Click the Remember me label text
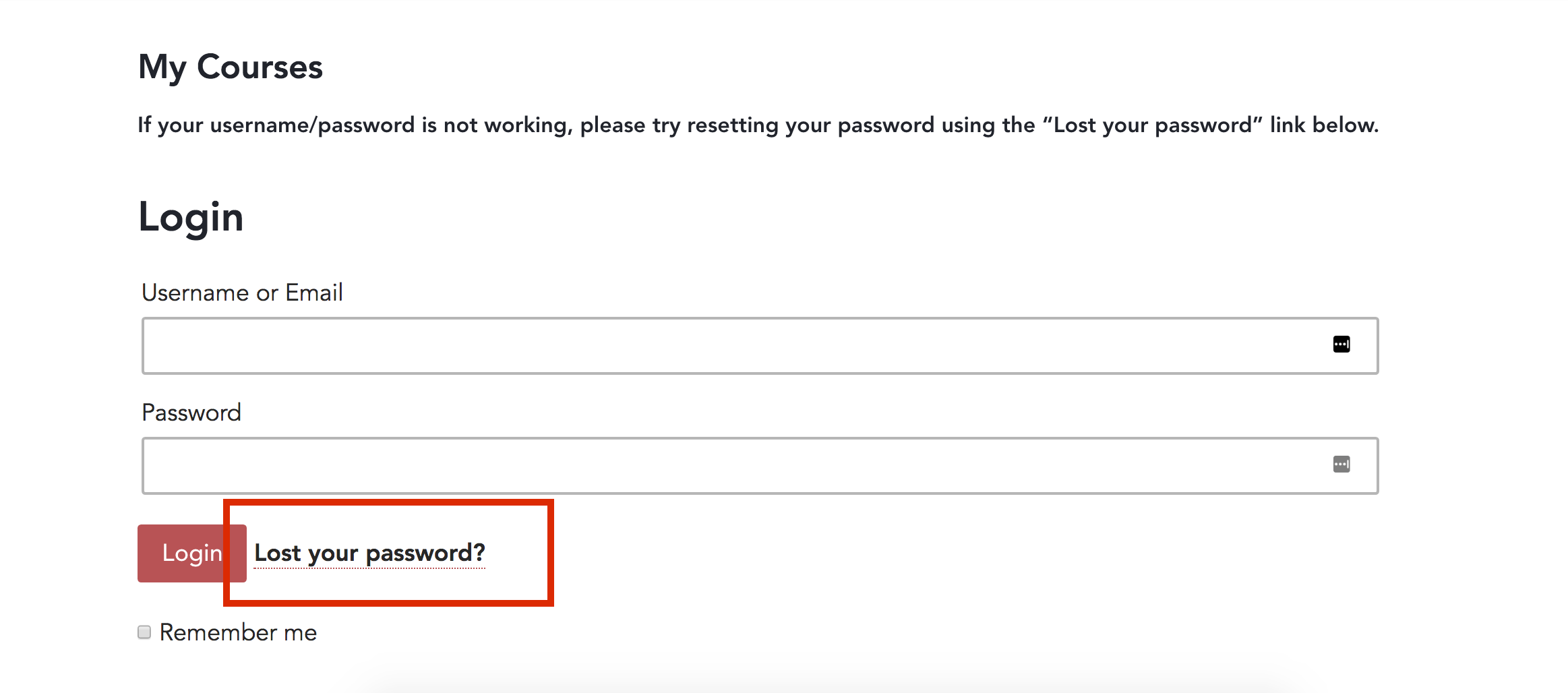The image size is (1568, 693). 238,632
